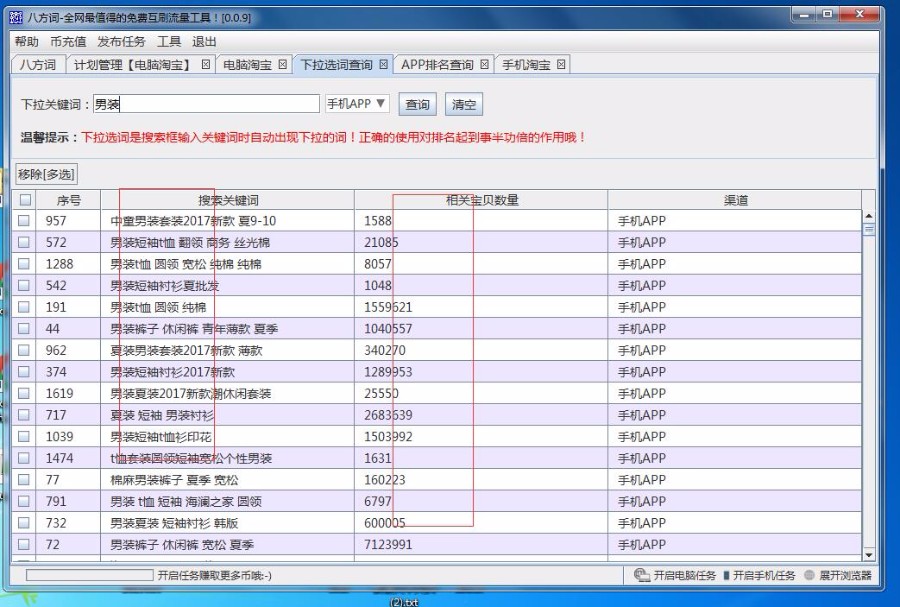
Task: Check the row with 序号 77
Action: coord(24,480)
